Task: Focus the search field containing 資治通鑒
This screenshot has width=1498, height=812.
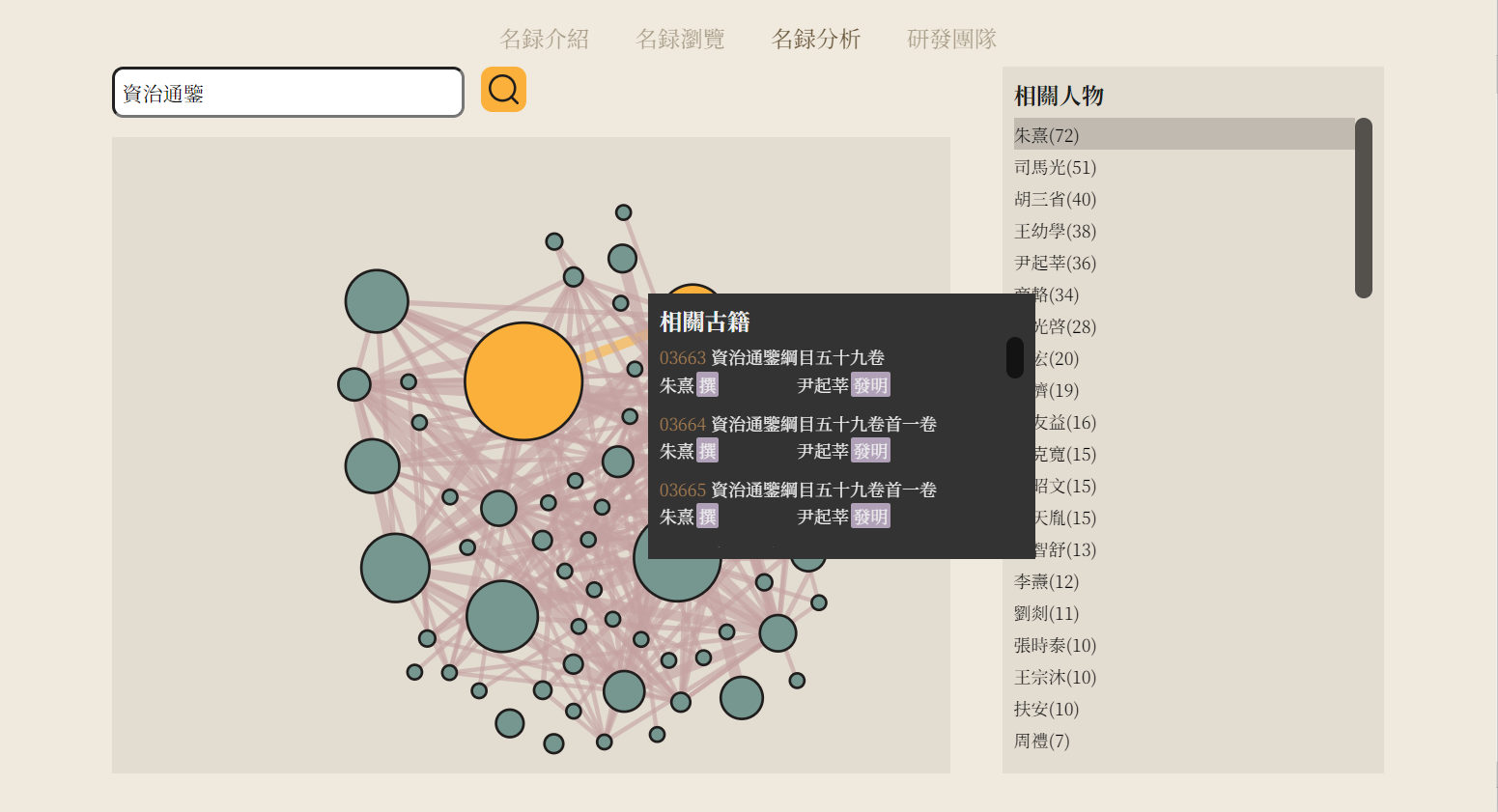Action: coord(288,93)
